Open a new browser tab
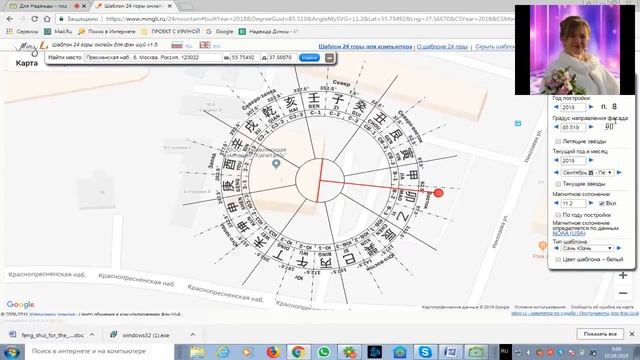This screenshot has width=640, height=360. (186, 6)
